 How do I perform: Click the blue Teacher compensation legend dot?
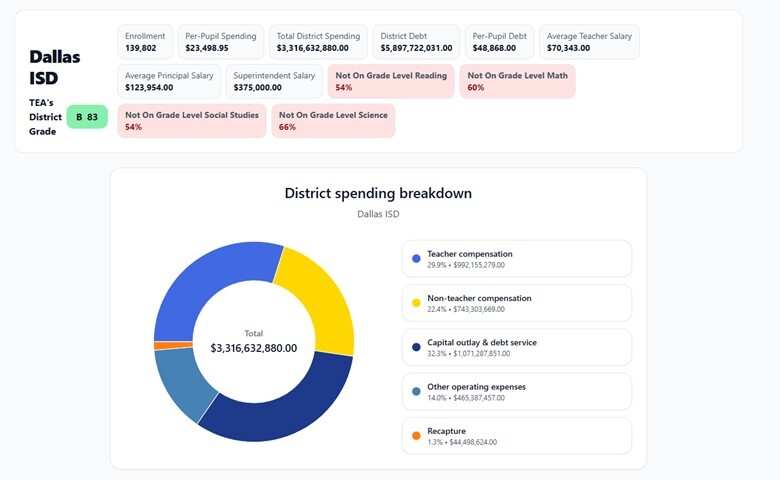416,259
